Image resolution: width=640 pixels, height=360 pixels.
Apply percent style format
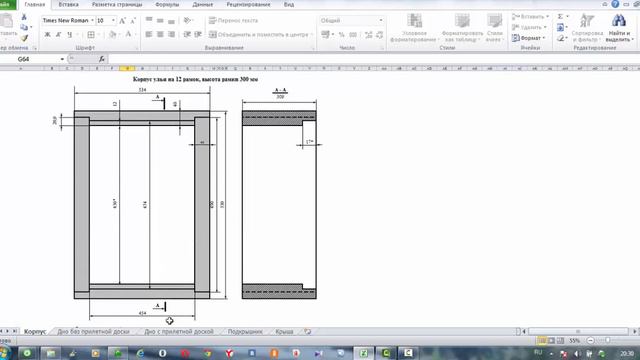[342, 35]
